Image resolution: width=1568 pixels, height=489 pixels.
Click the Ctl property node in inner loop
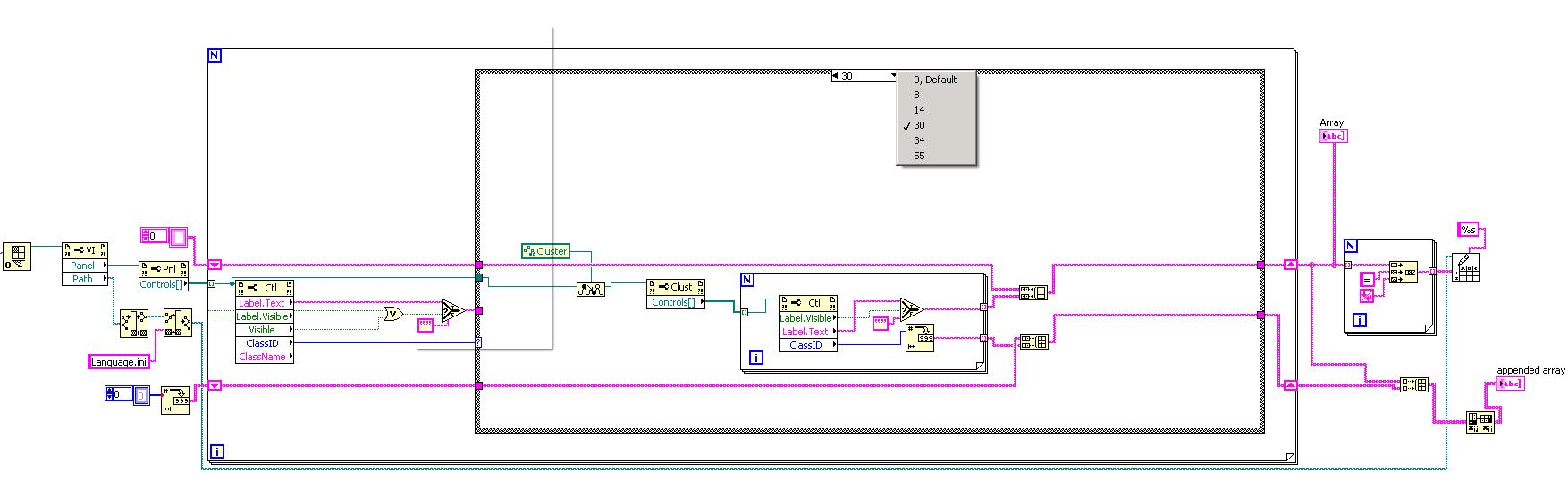808,303
